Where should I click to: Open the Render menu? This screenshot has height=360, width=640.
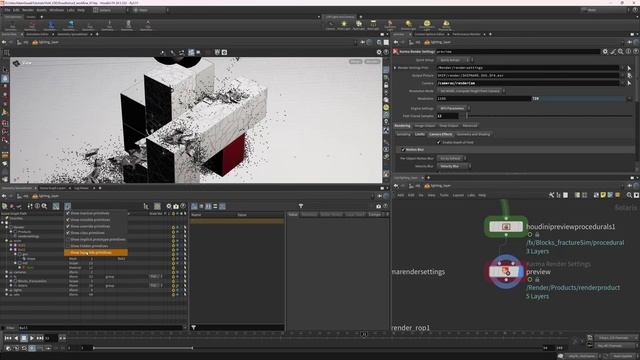[28, 10]
